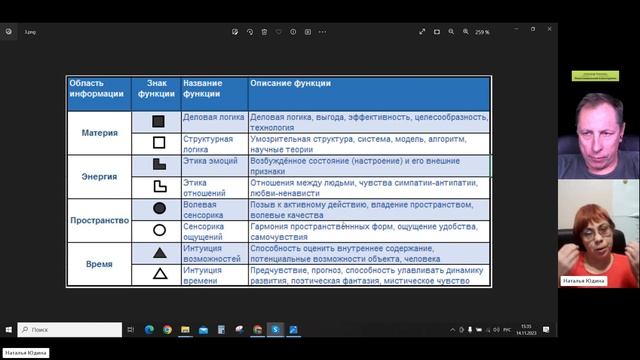Toggle fit-to-window zoom icon
Image resolution: width=640 pixels, height=360 pixels.
[437, 32]
